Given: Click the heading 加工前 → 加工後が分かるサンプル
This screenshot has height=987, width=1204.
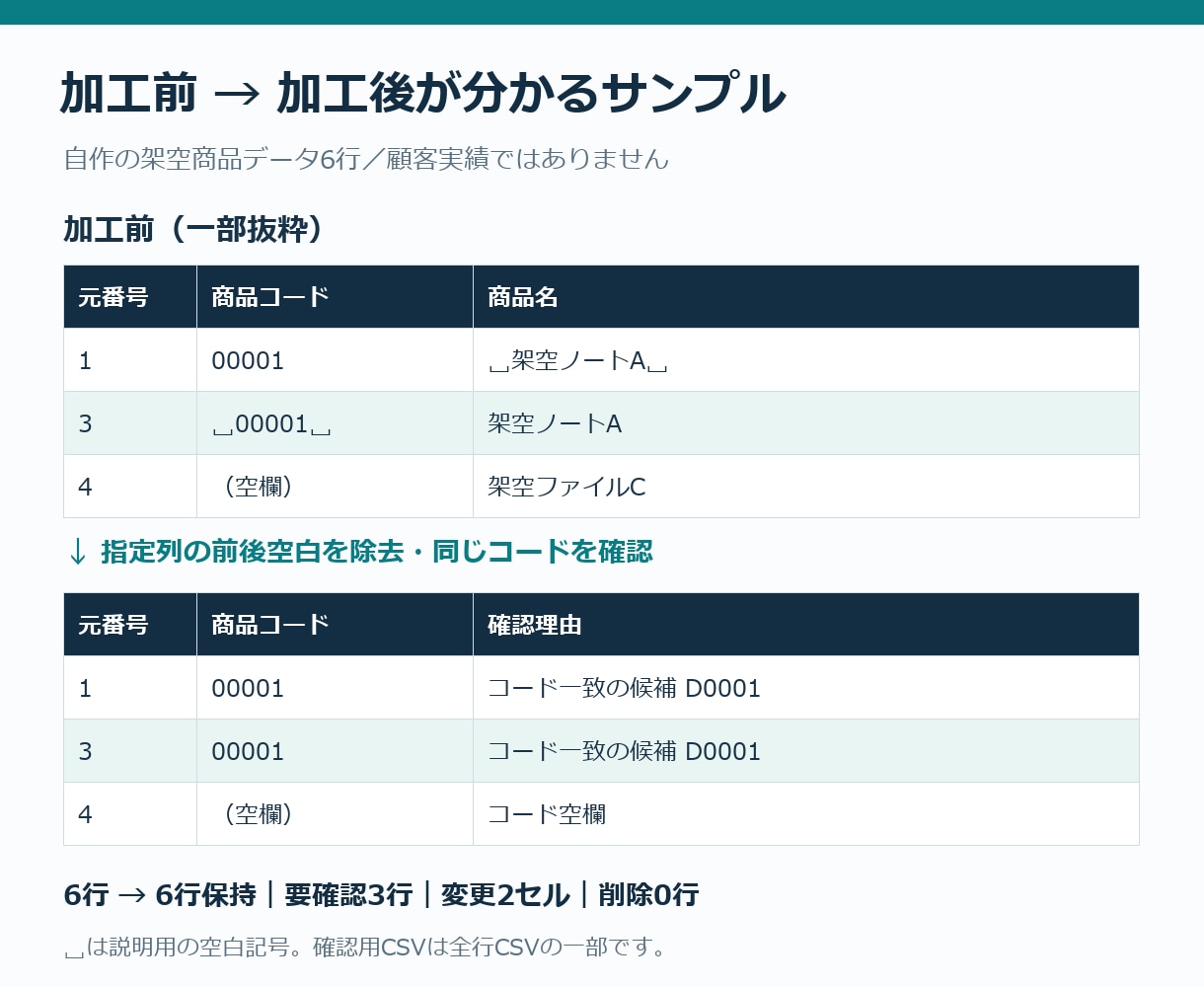Looking at the screenshot, I should tap(423, 94).
